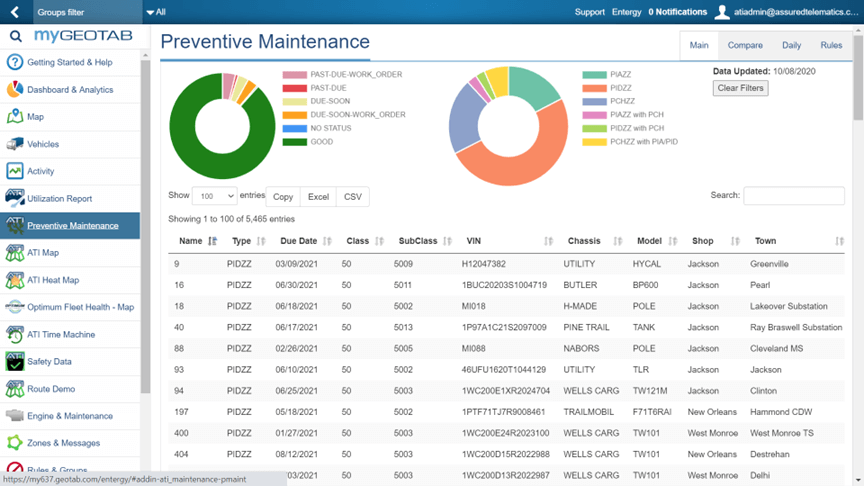Open the search magnifier icon
This screenshot has height=486, width=864.
coord(15,36)
